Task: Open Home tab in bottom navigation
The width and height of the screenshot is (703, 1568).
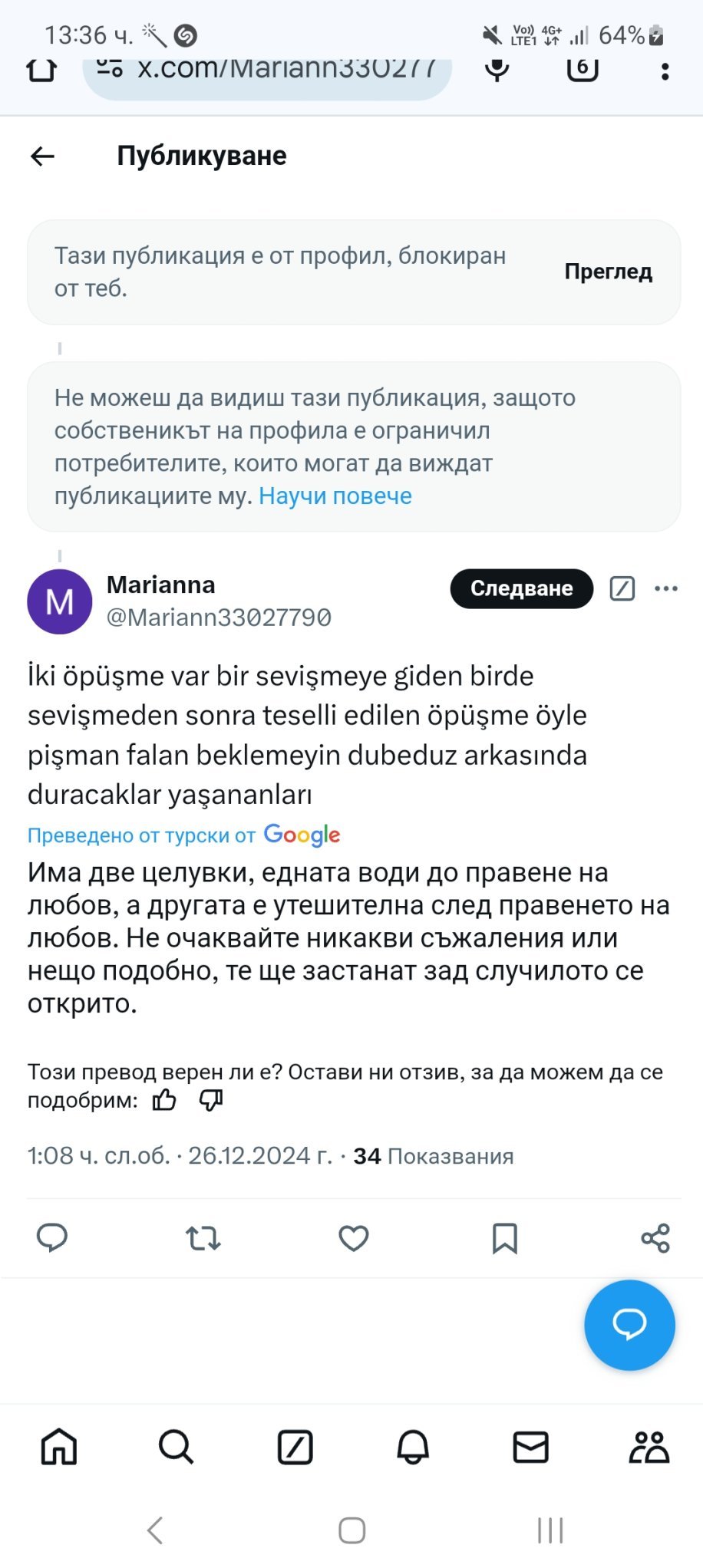Action: [x=59, y=1448]
